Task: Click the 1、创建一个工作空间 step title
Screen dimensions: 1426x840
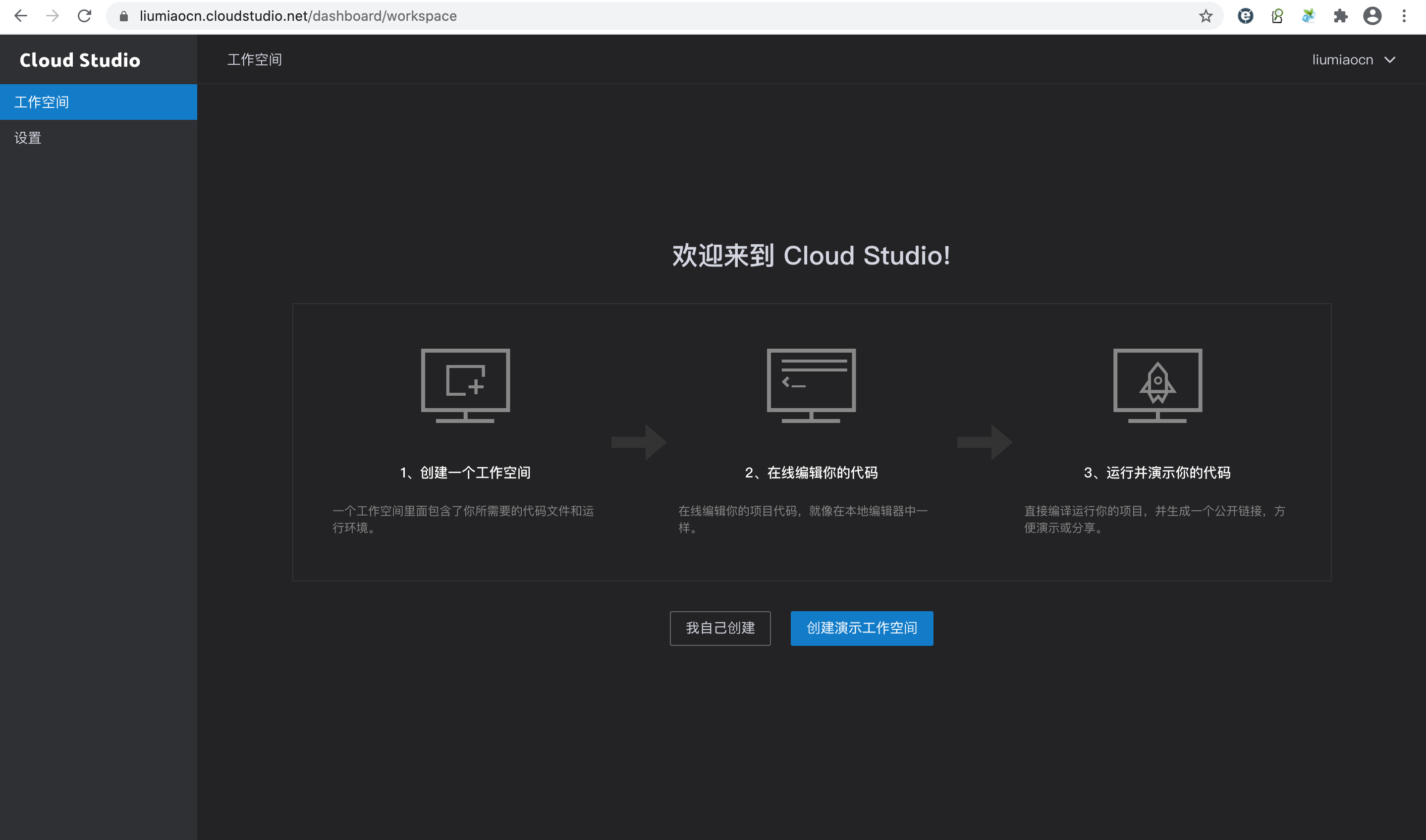Action: (x=465, y=472)
